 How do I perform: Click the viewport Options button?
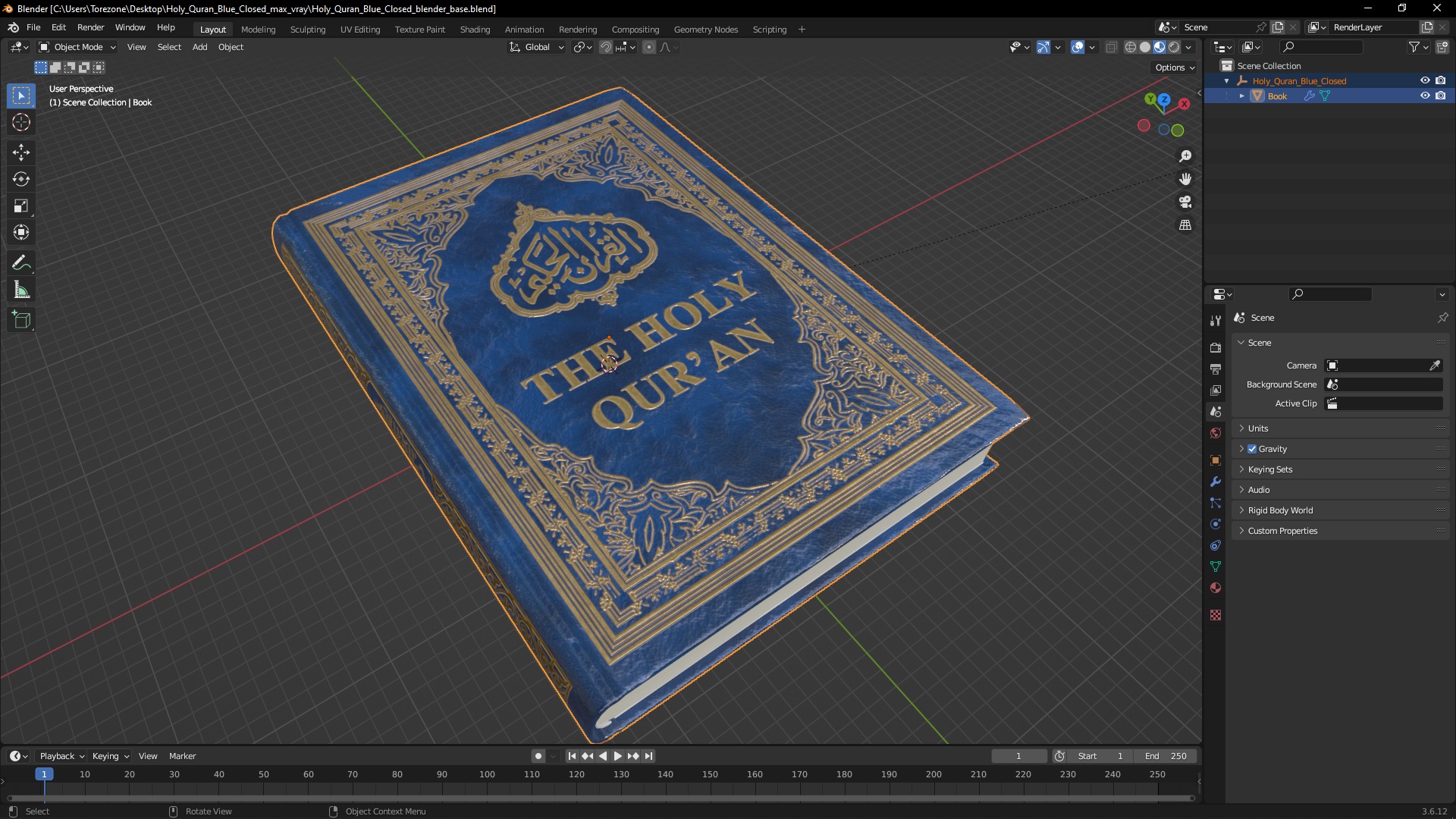point(1174,67)
